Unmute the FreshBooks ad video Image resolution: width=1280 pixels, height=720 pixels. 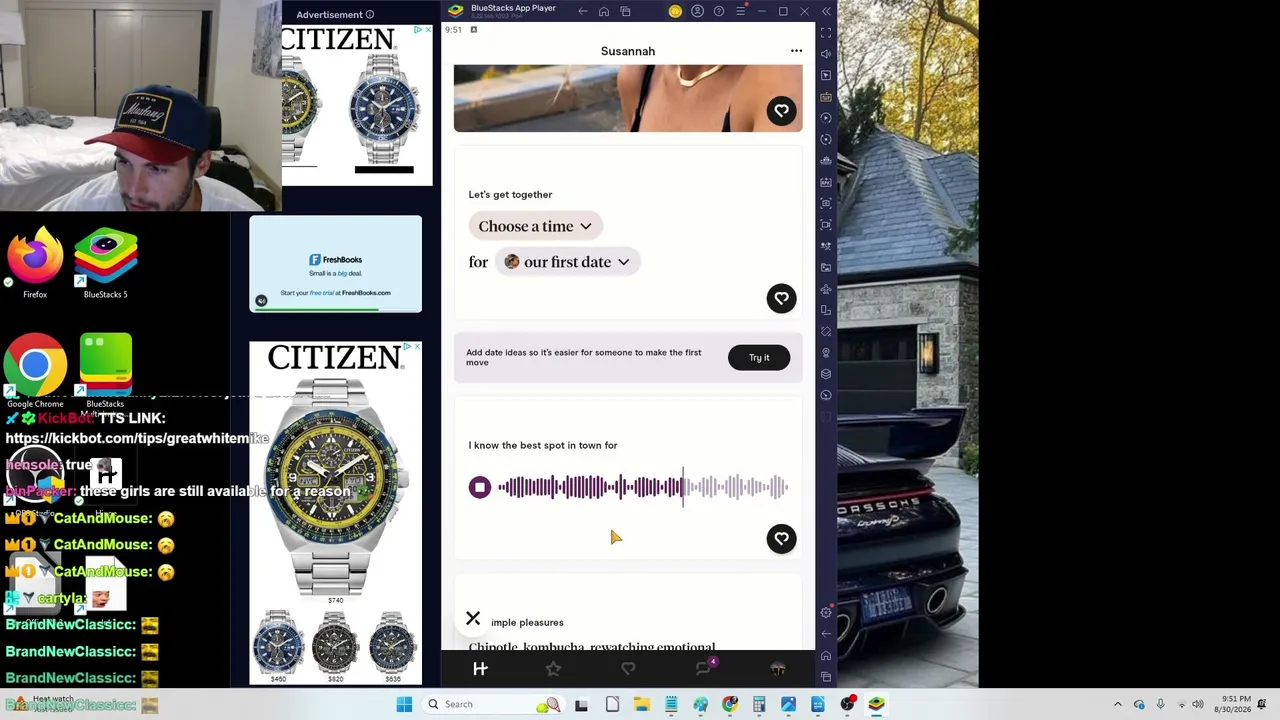pos(261,301)
